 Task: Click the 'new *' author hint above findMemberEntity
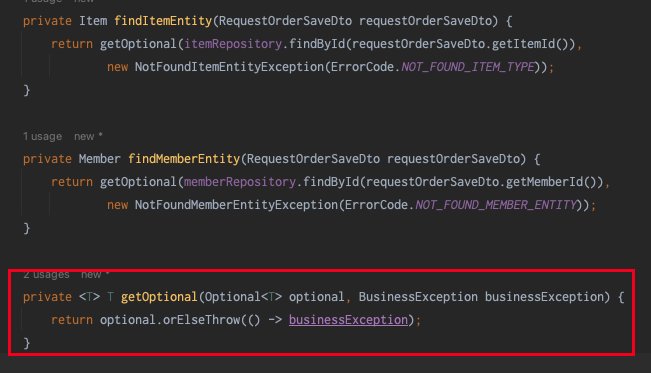pyautogui.click(x=88, y=136)
